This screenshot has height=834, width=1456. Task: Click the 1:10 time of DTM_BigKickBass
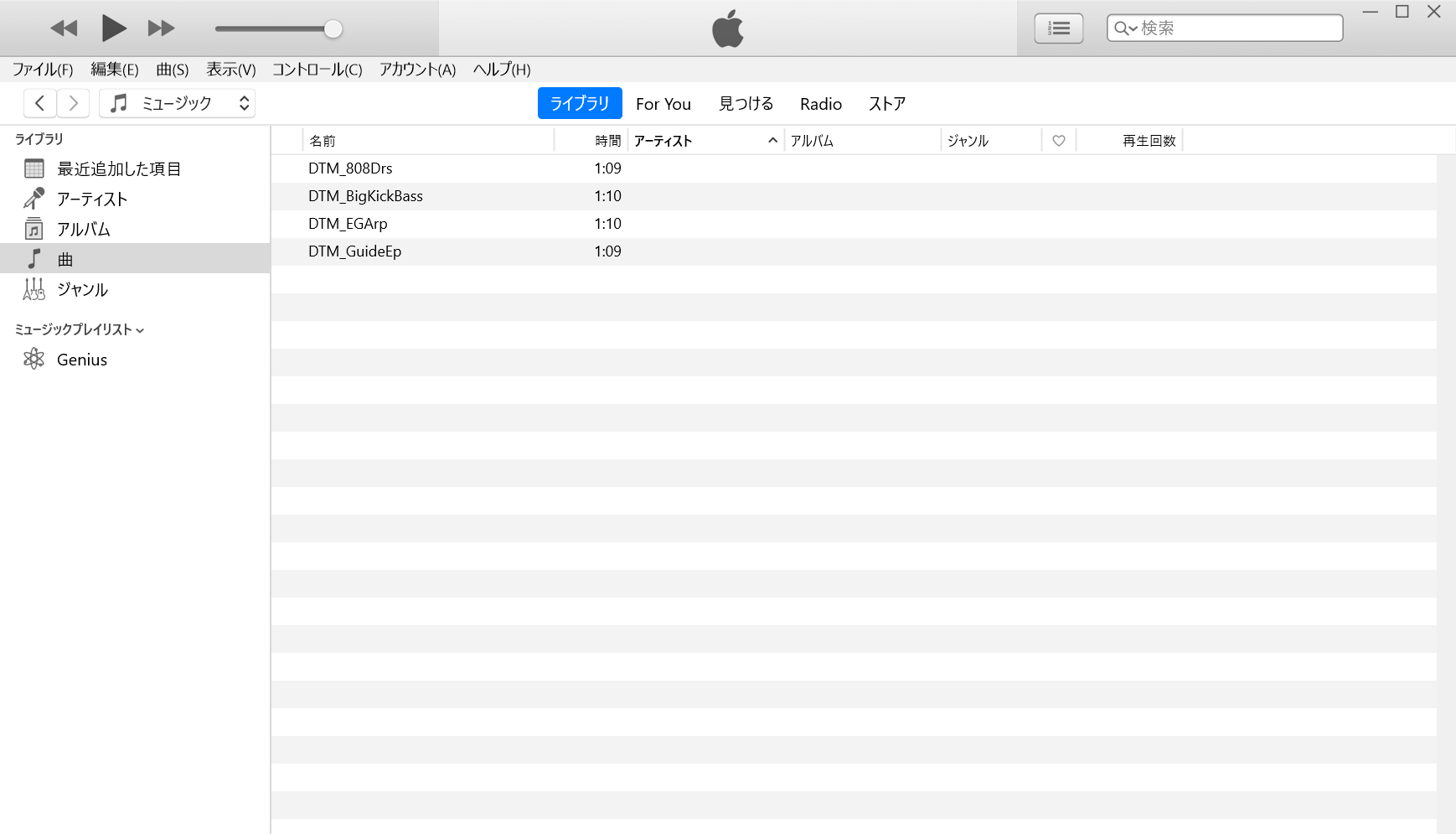(607, 196)
